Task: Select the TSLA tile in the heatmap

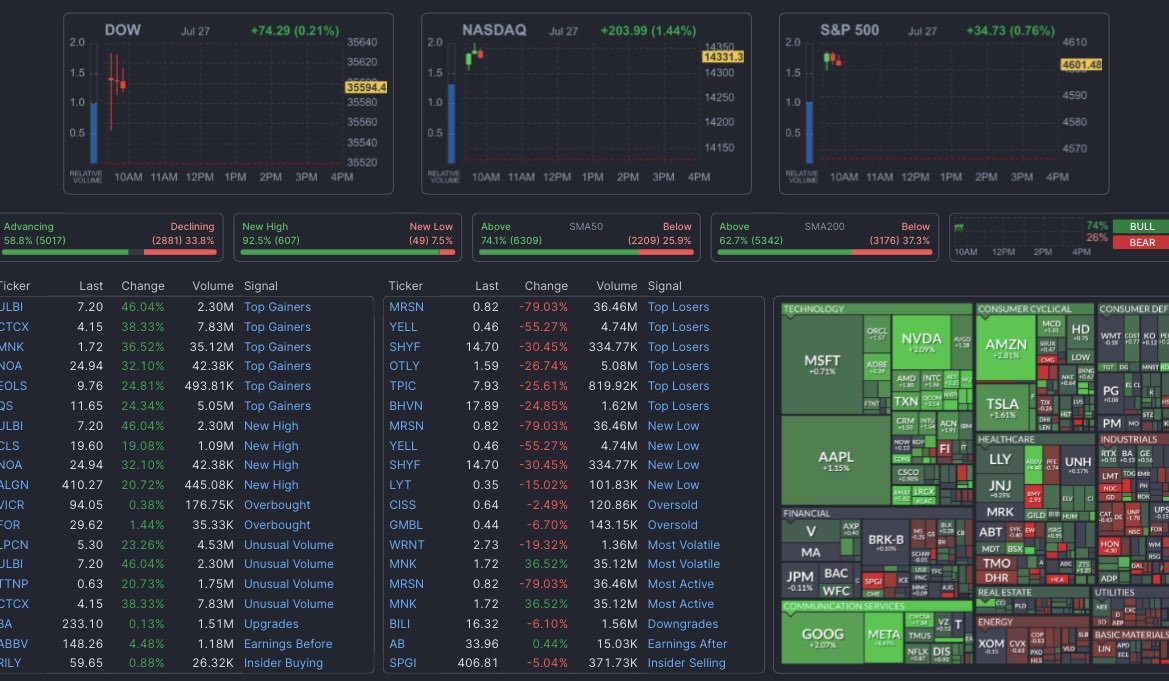Action: (x=1003, y=407)
